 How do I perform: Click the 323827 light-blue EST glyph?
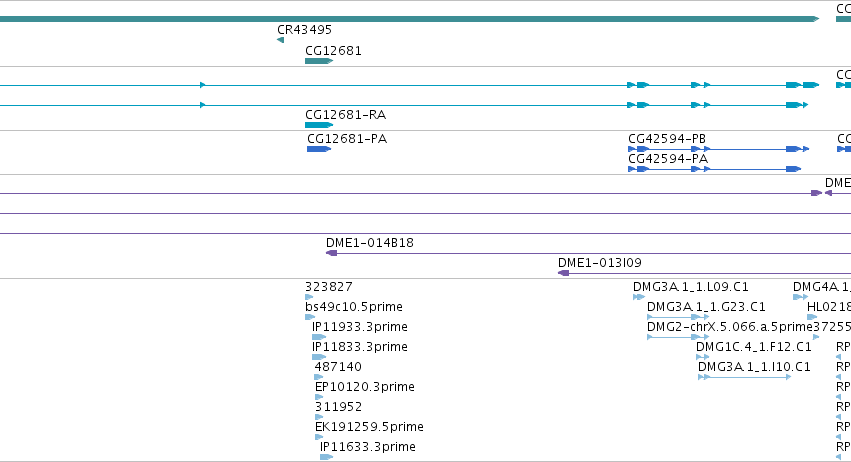click(x=309, y=297)
